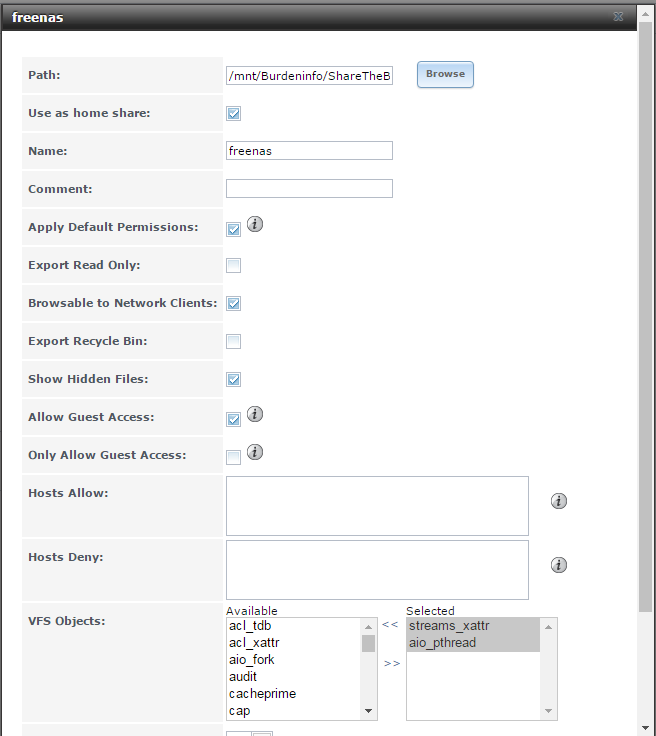
Task: Select cap in Available list
Action: 294,711
